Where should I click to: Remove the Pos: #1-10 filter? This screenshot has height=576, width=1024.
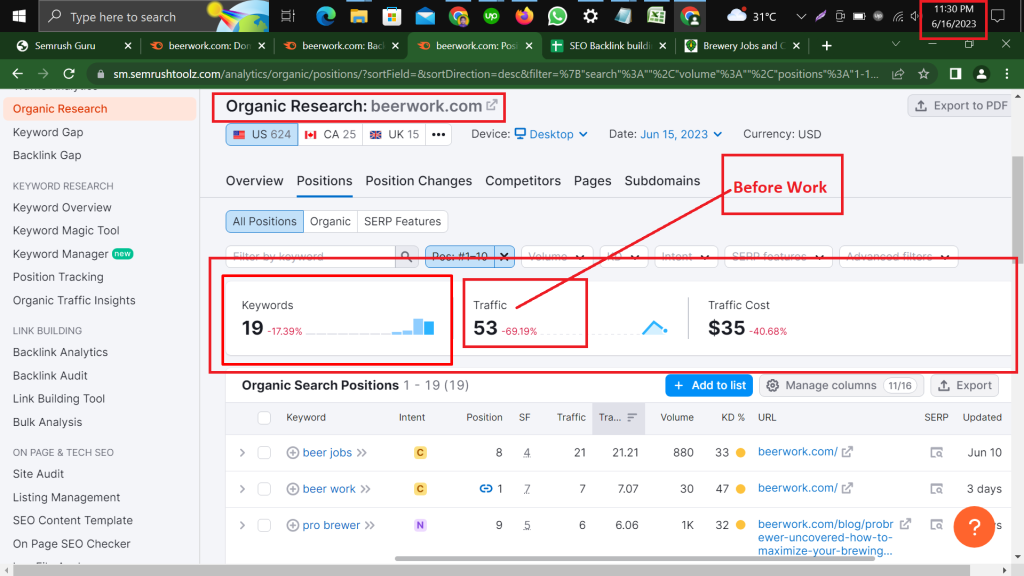point(504,257)
